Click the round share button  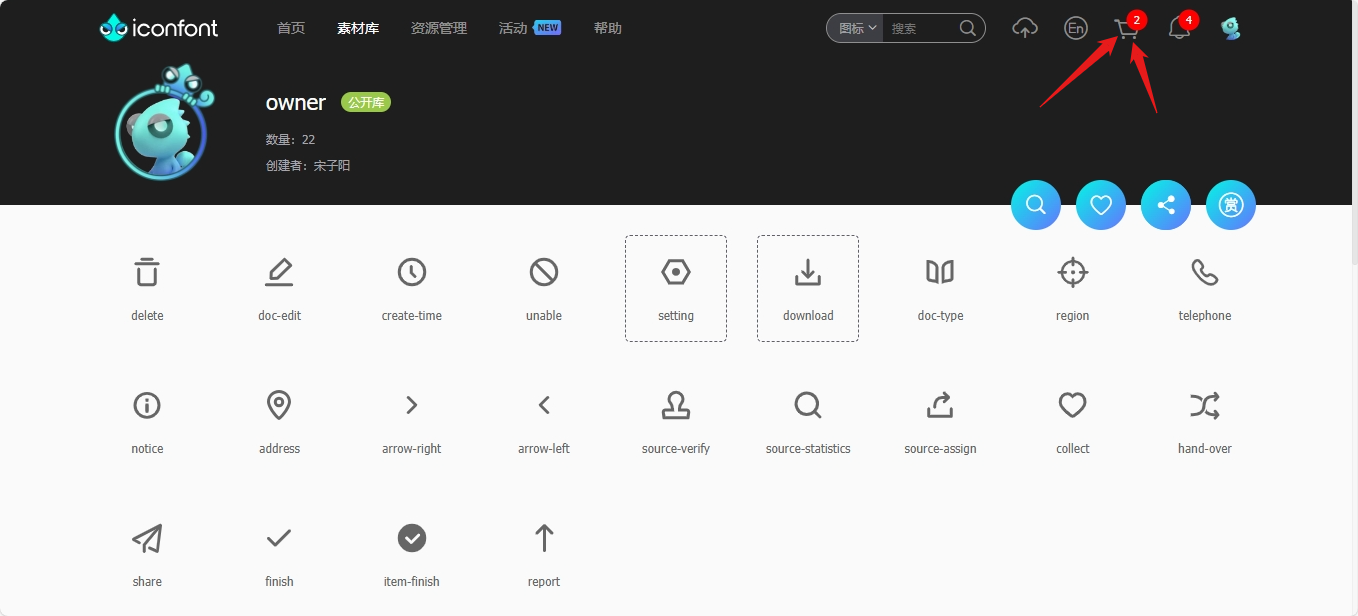click(1166, 205)
